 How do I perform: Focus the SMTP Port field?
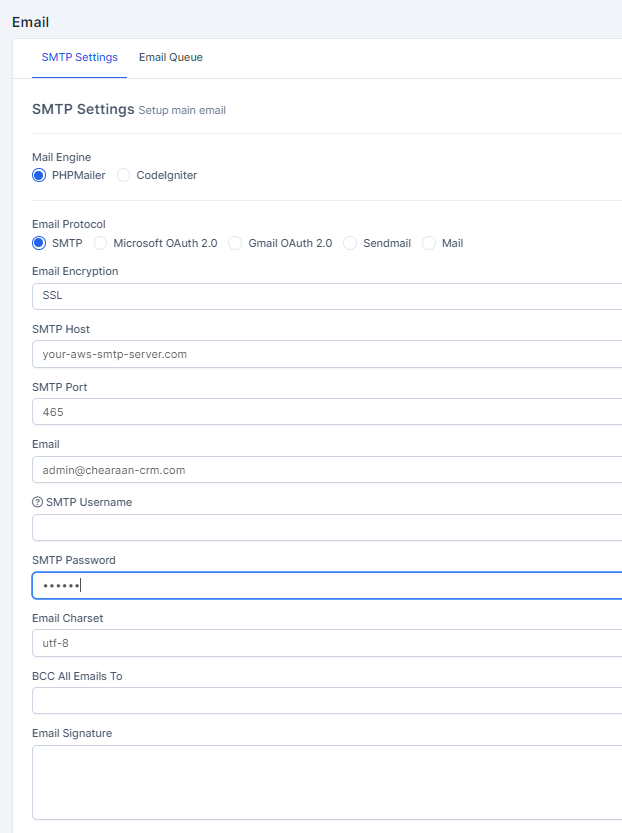point(326,412)
